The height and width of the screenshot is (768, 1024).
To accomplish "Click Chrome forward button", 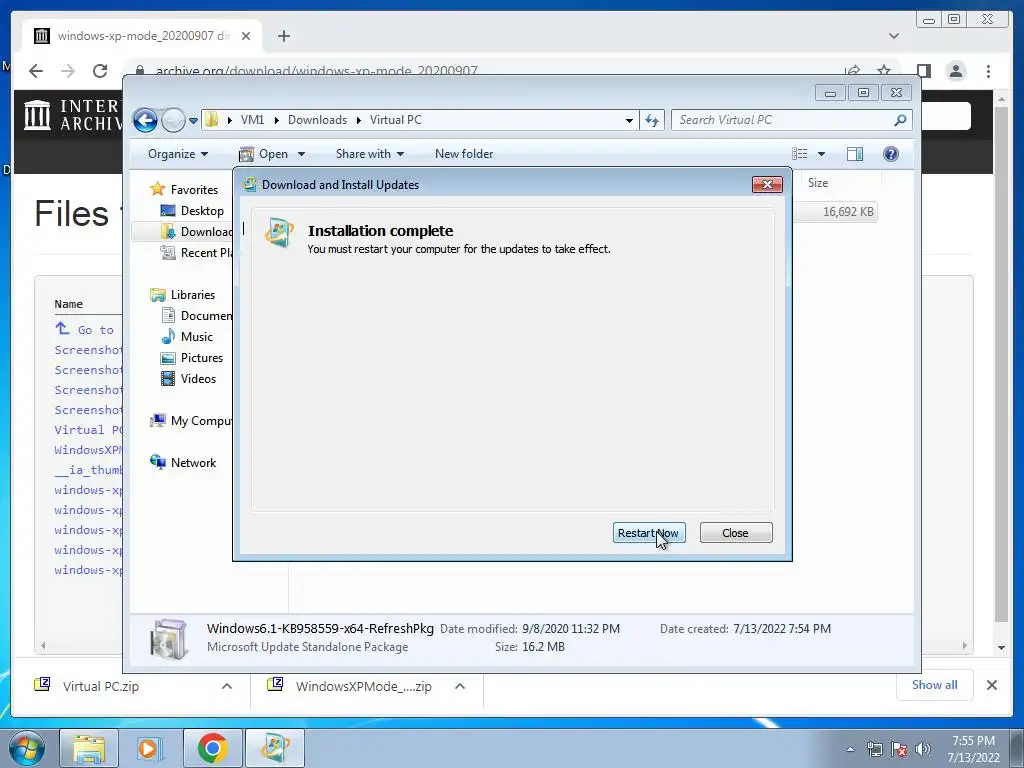I will tap(67, 71).
